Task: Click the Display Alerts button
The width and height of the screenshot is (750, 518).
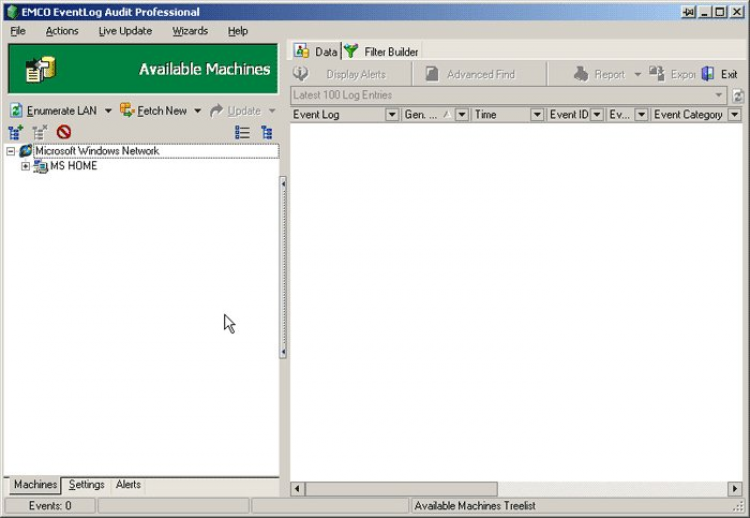Action: click(341, 74)
